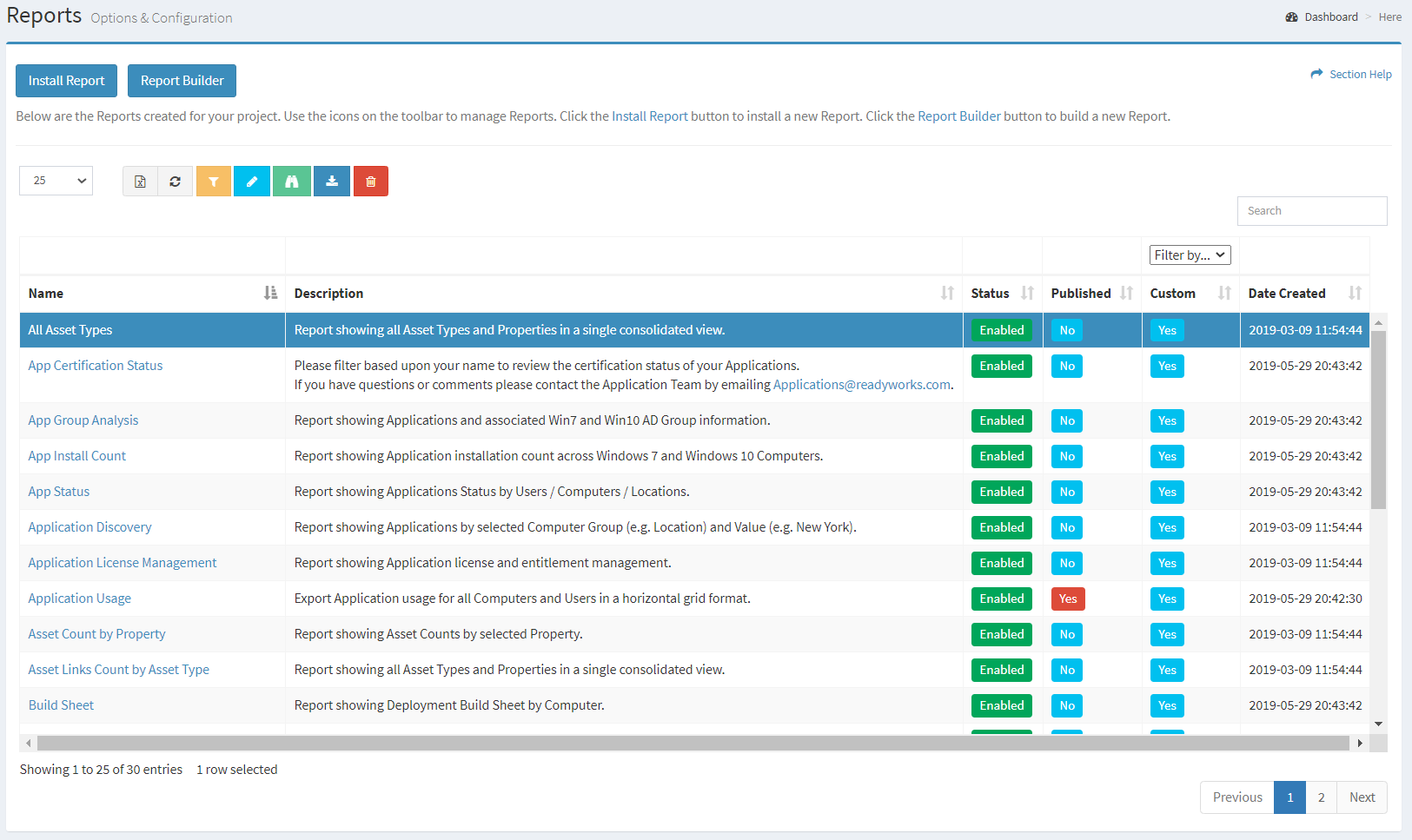
Task: Delete the selected report via trash icon
Action: [371, 181]
